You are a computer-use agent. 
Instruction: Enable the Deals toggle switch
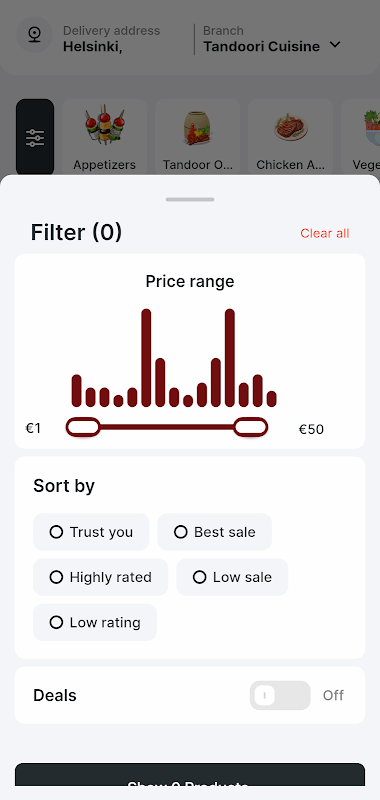(280, 695)
